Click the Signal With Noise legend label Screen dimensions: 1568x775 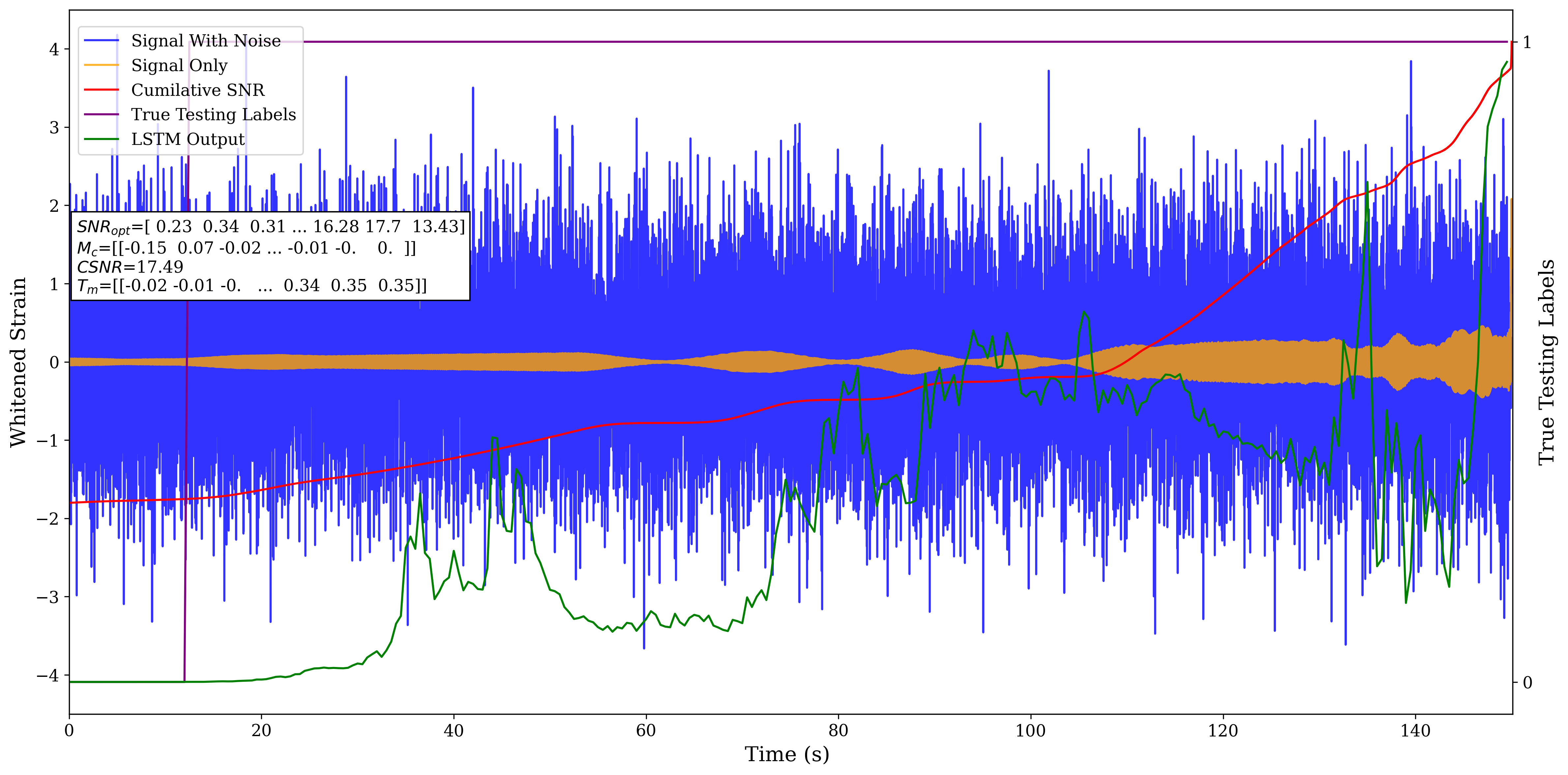(x=206, y=41)
